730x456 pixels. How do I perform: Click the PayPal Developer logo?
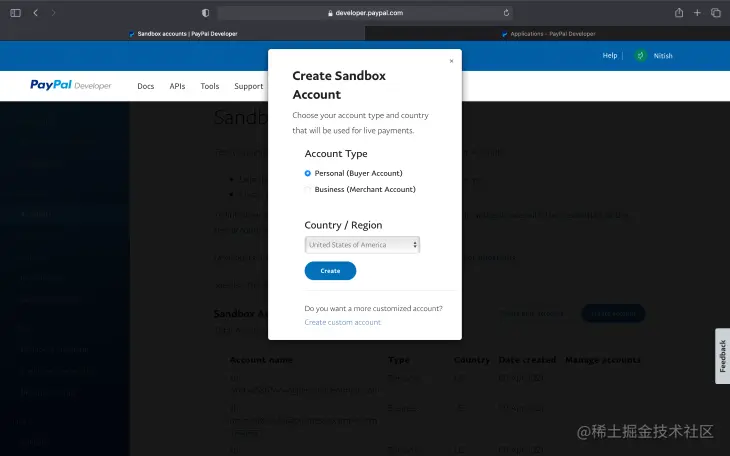(x=71, y=85)
